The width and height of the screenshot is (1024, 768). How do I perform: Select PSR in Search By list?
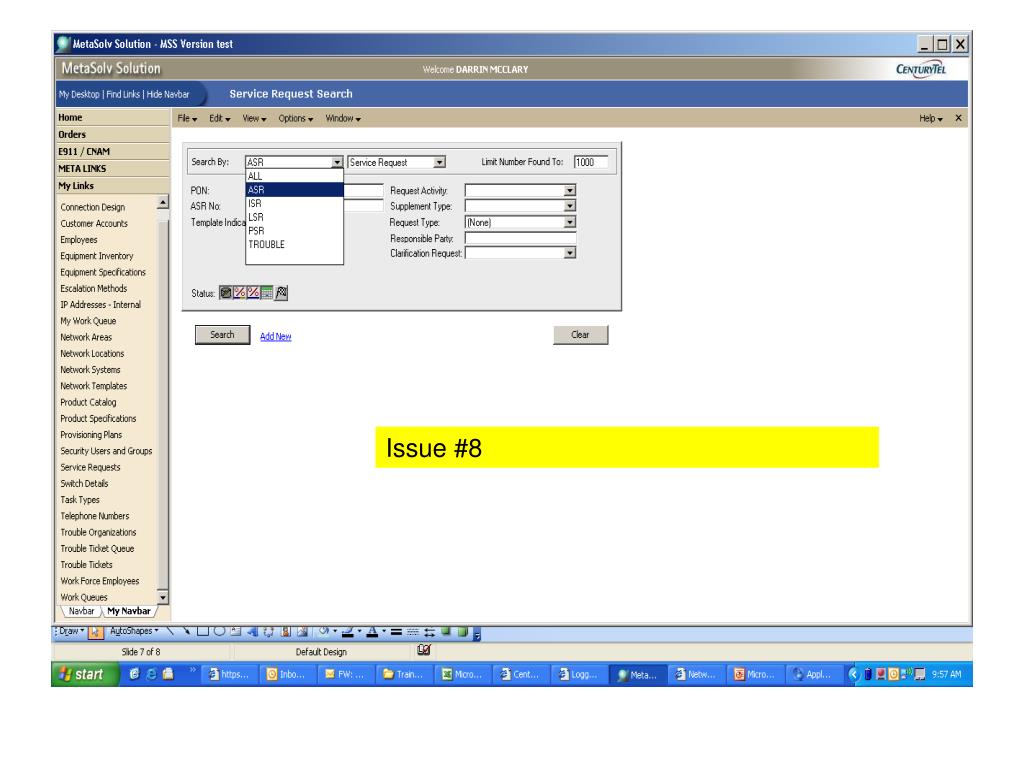pos(295,231)
